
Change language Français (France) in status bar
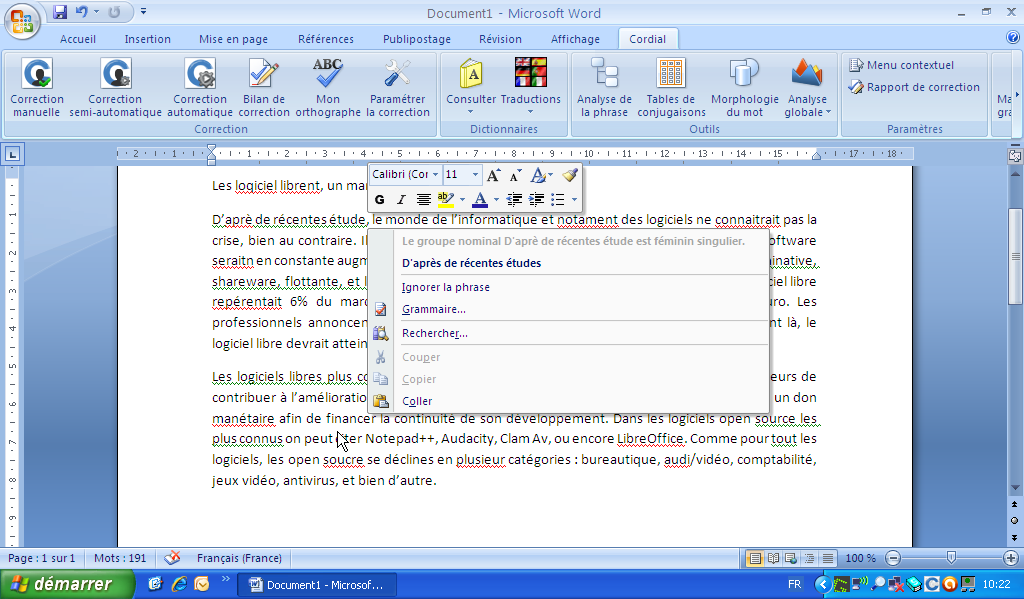(239, 559)
